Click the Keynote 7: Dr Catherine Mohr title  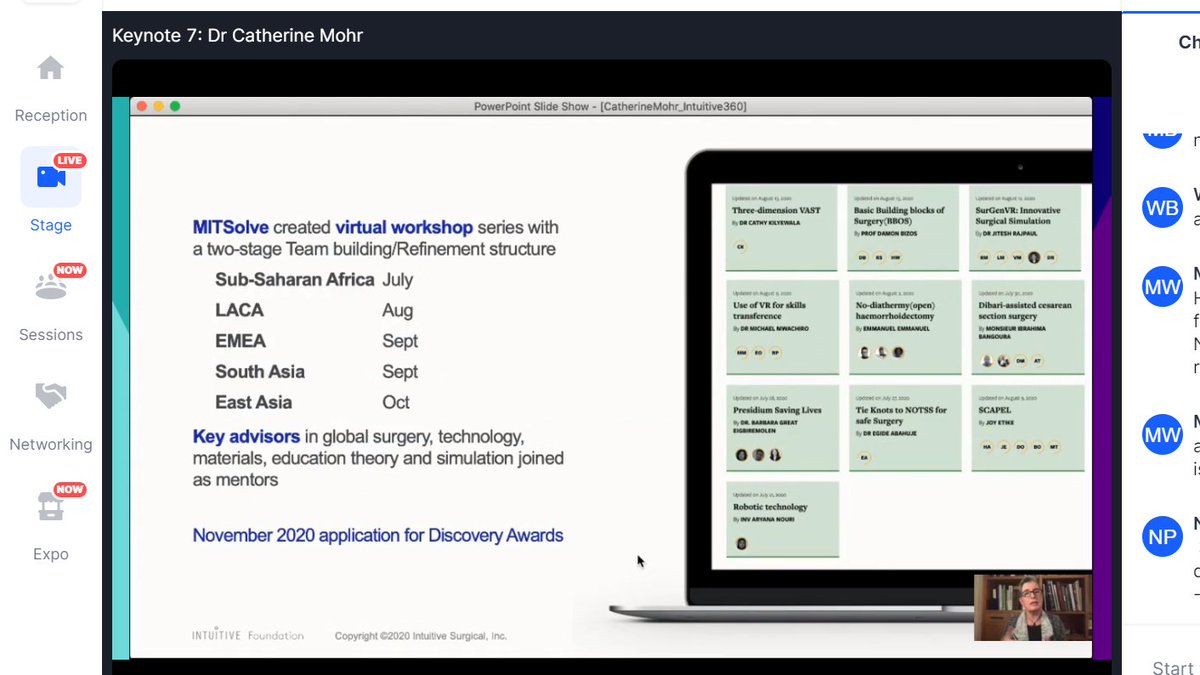[x=237, y=36]
